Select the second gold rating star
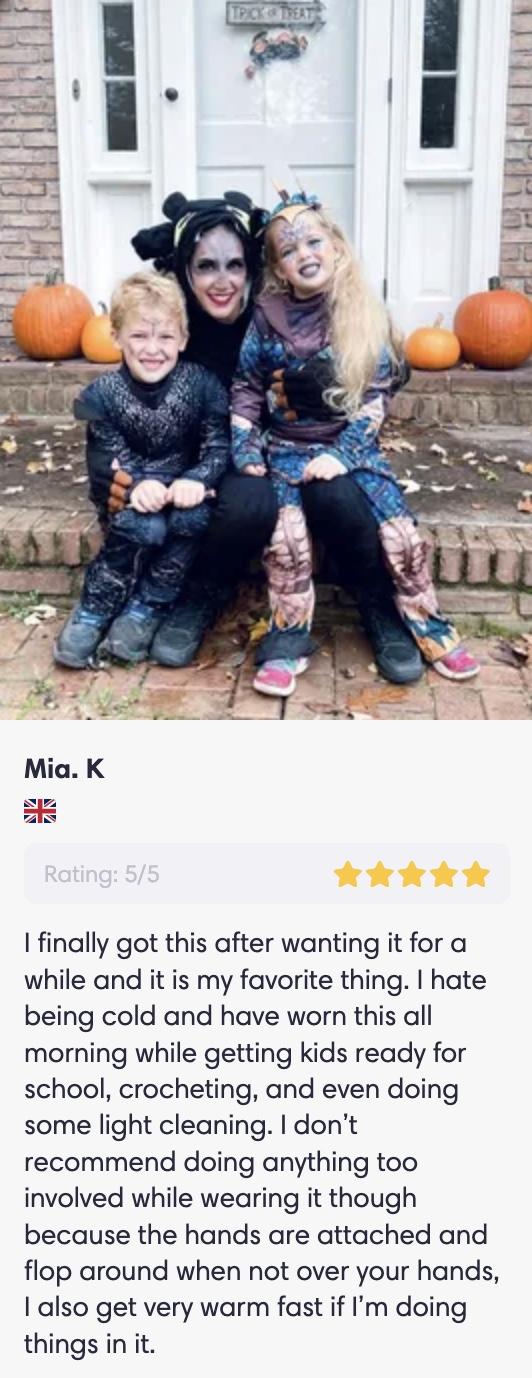The width and height of the screenshot is (532, 1378). pos(380,875)
